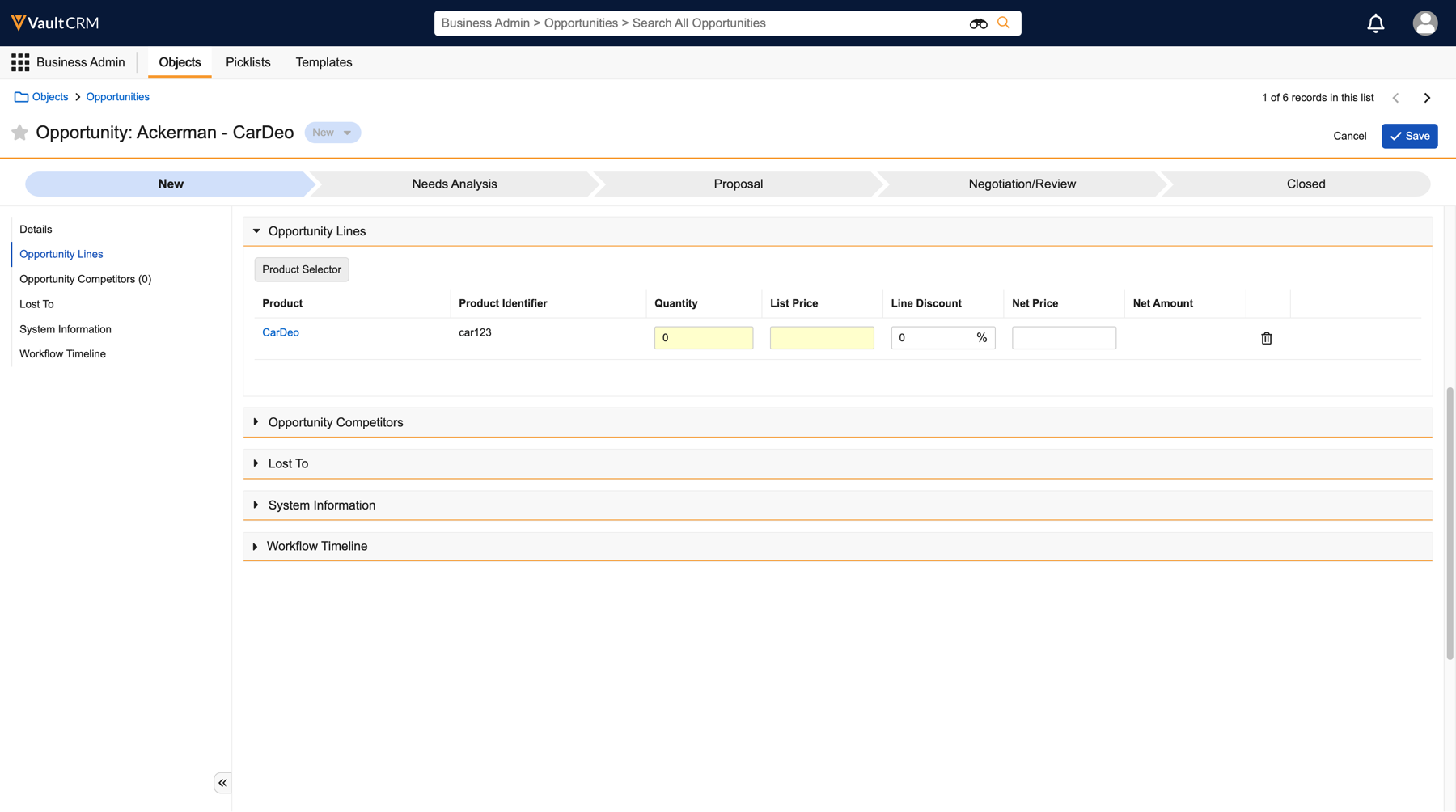1456x812 pixels.
Task: Click the binoculars advanced search icon
Action: (x=978, y=23)
